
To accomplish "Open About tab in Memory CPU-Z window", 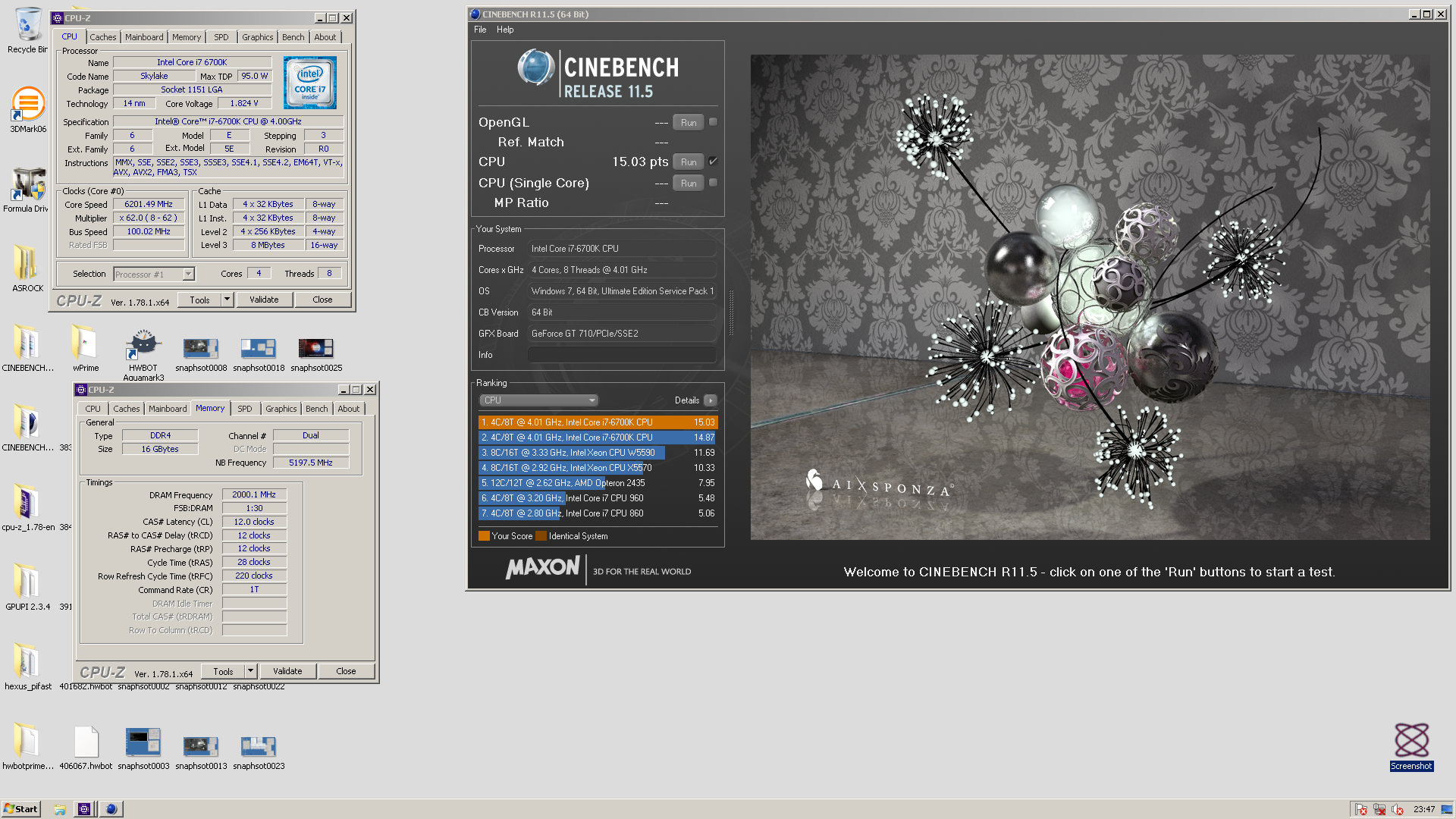I will pos(349,409).
